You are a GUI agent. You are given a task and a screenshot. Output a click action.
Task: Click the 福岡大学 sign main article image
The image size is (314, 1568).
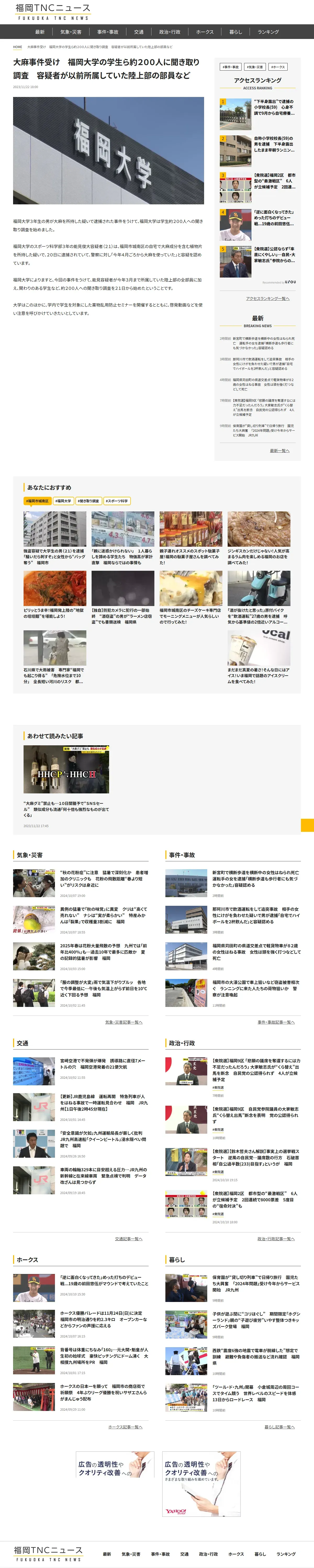tap(109, 150)
